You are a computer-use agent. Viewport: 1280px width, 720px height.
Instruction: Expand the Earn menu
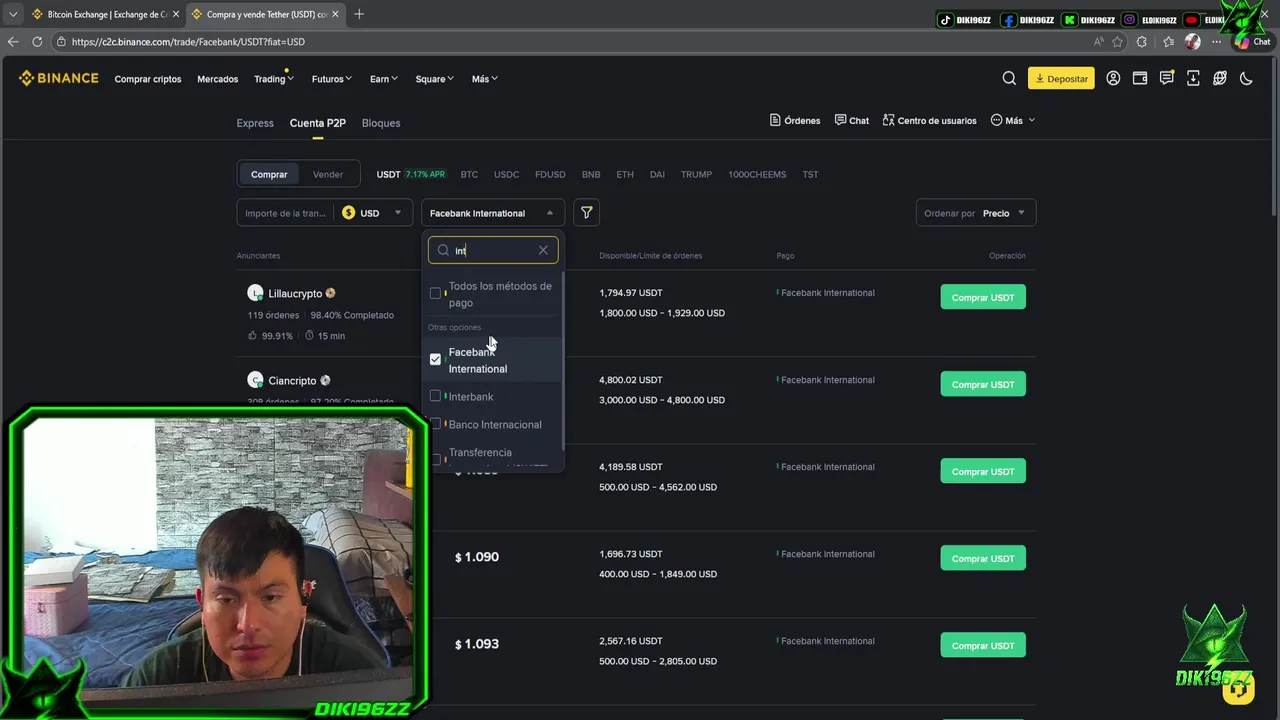tap(384, 79)
